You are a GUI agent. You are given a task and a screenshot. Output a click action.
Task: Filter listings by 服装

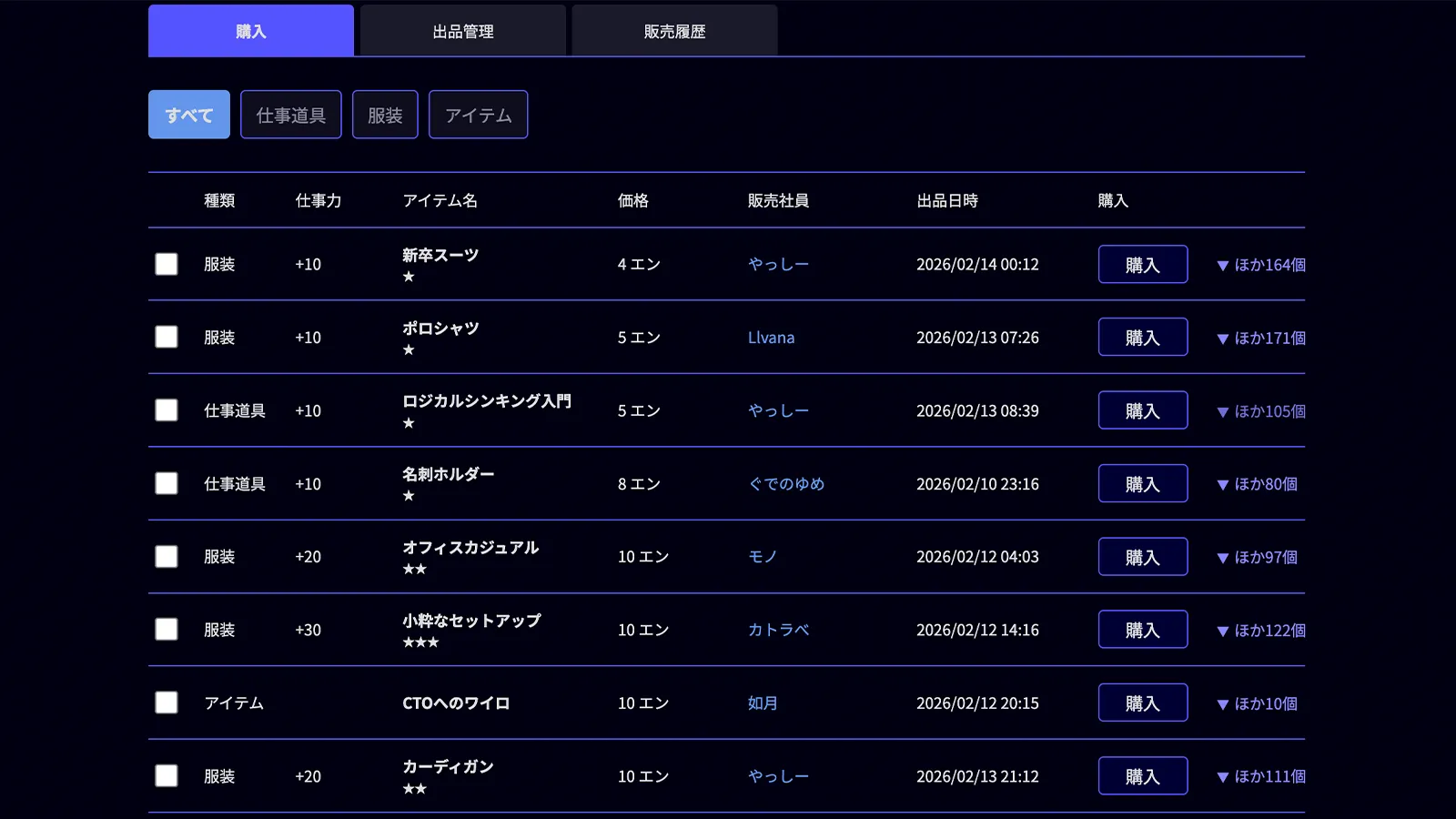coord(384,114)
